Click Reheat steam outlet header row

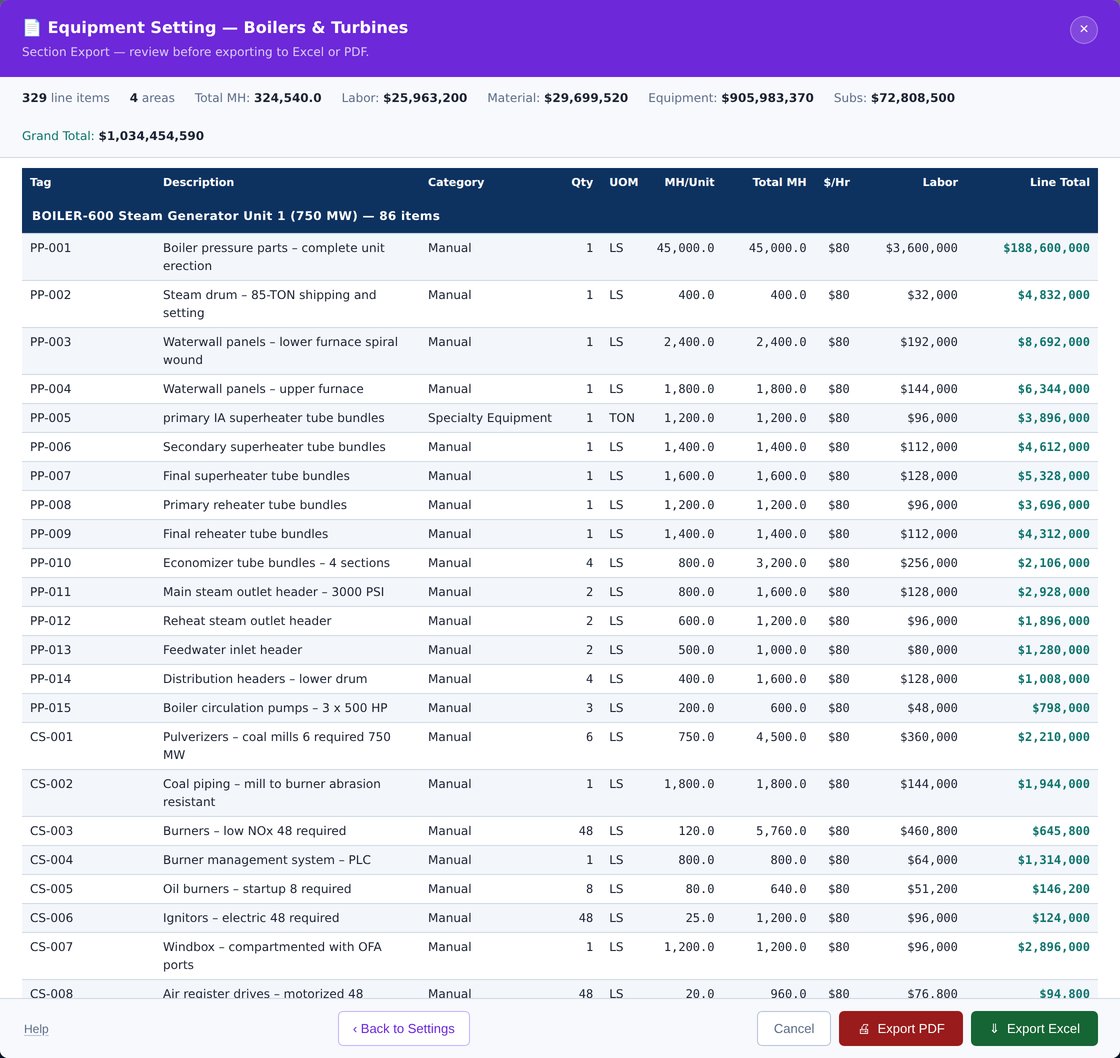point(559,621)
